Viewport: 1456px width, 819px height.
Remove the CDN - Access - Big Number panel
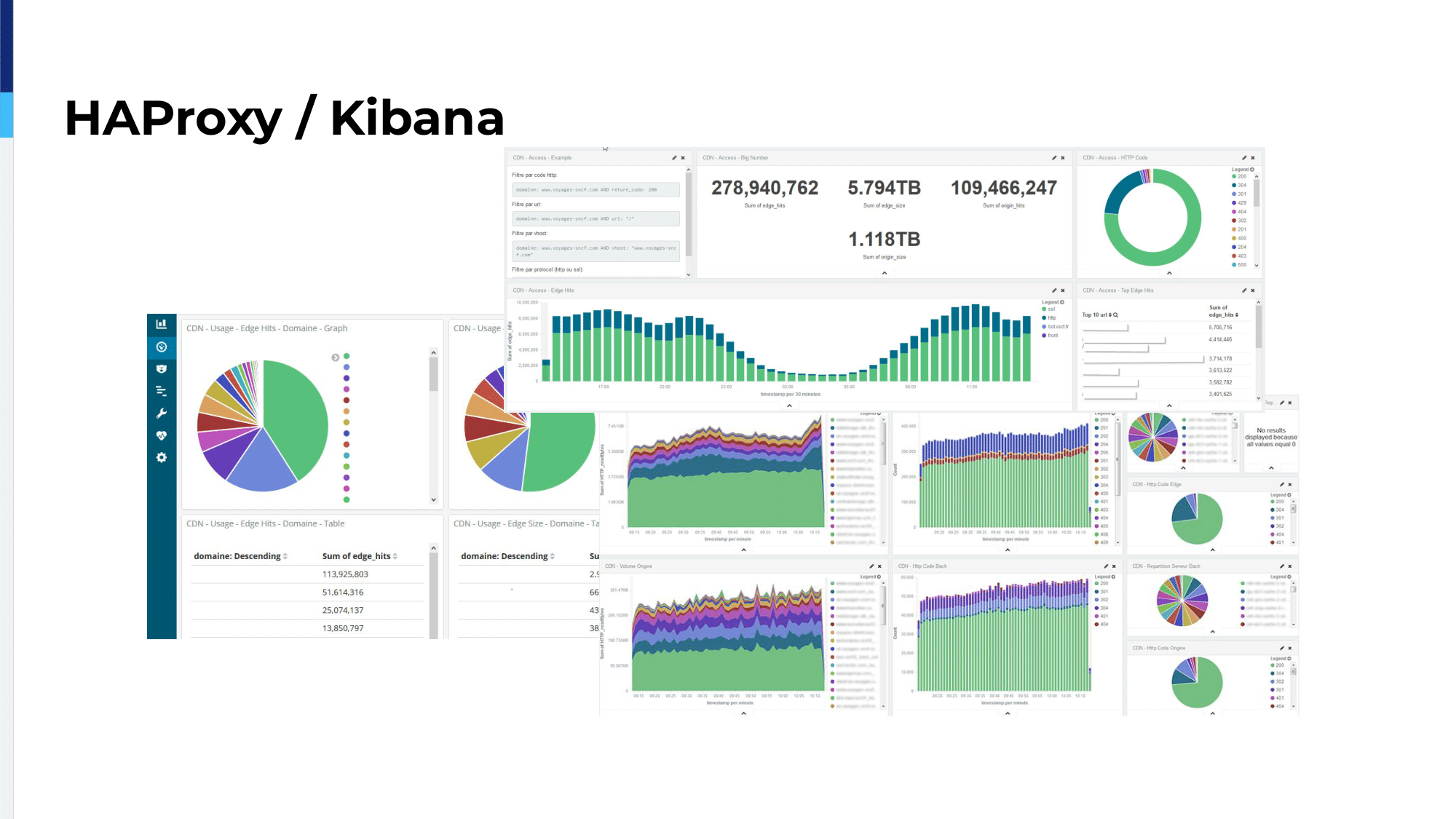[x=1063, y=158]
